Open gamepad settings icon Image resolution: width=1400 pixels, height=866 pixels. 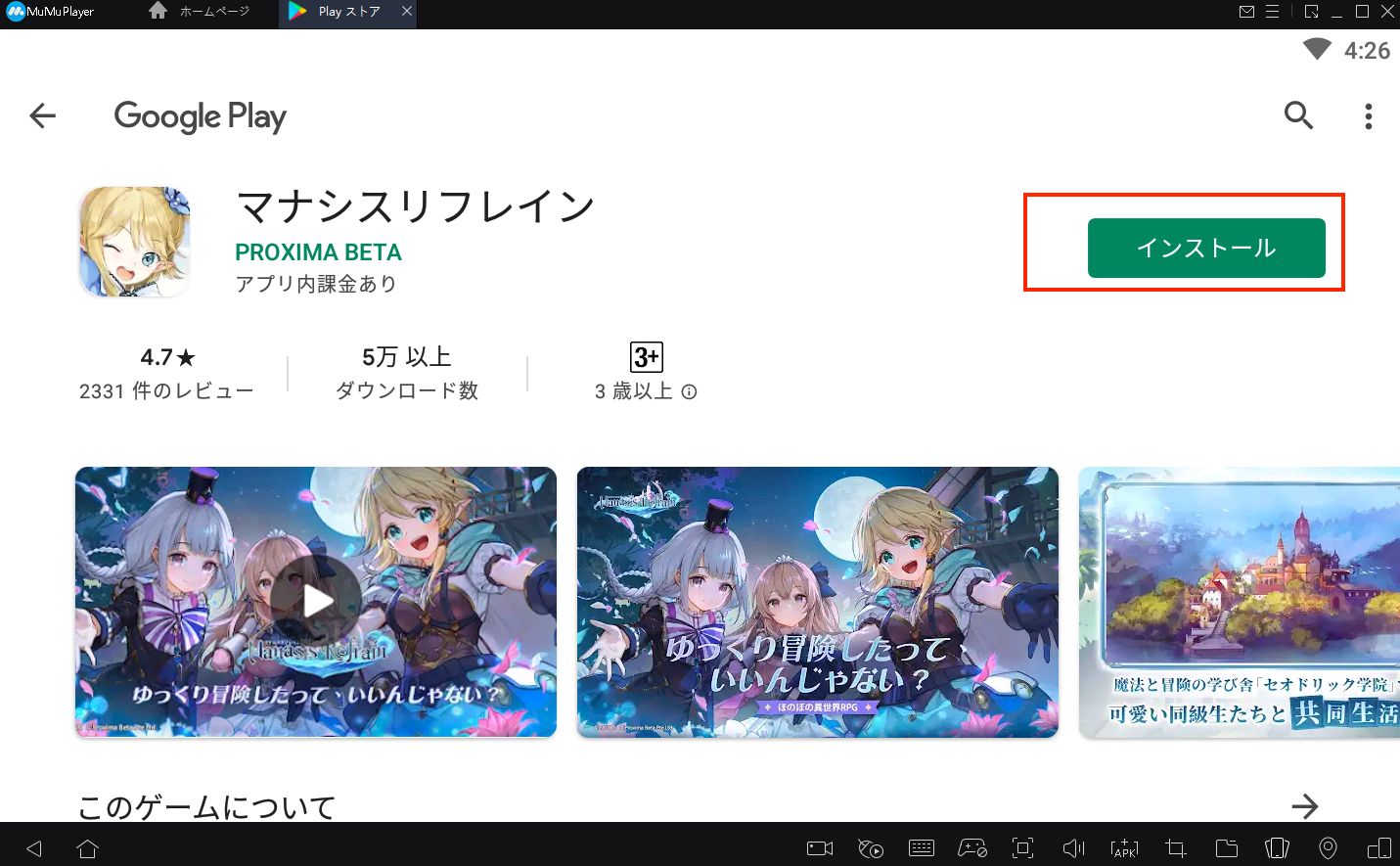tap(972, 848)
